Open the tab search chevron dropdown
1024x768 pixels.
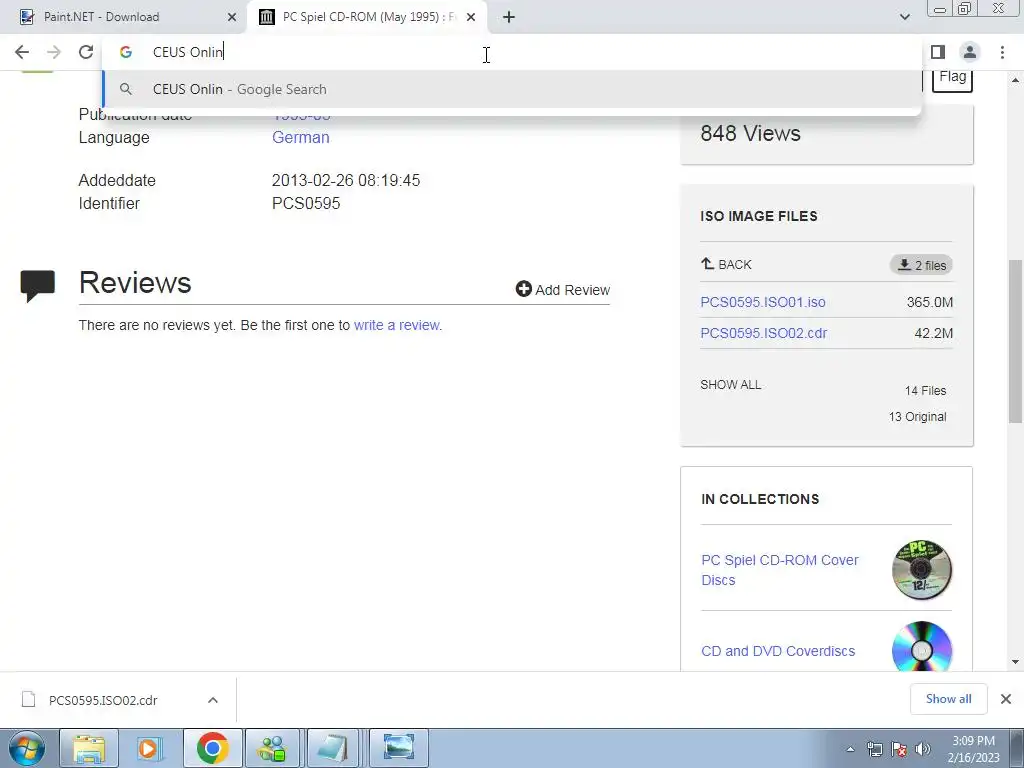[x=904, y=17]
